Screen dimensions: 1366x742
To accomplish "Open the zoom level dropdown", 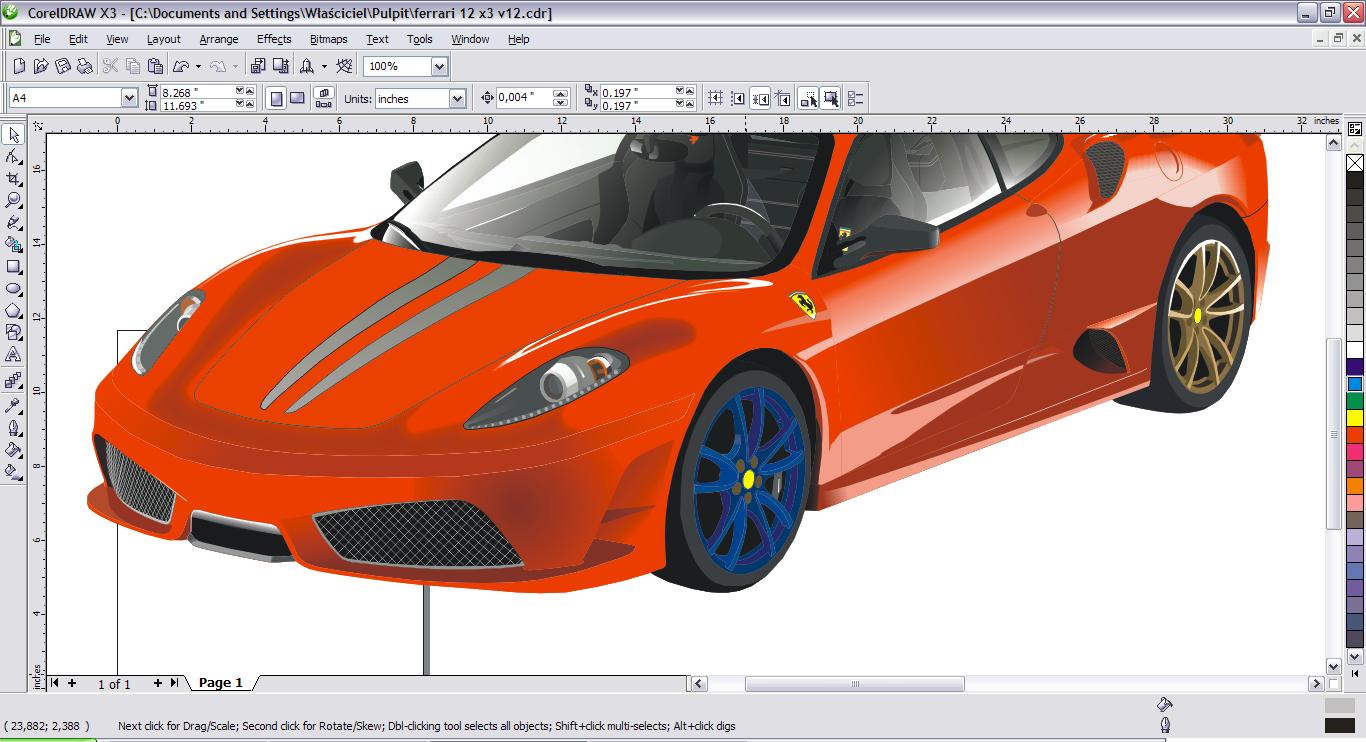I will (x=439, y=66).
